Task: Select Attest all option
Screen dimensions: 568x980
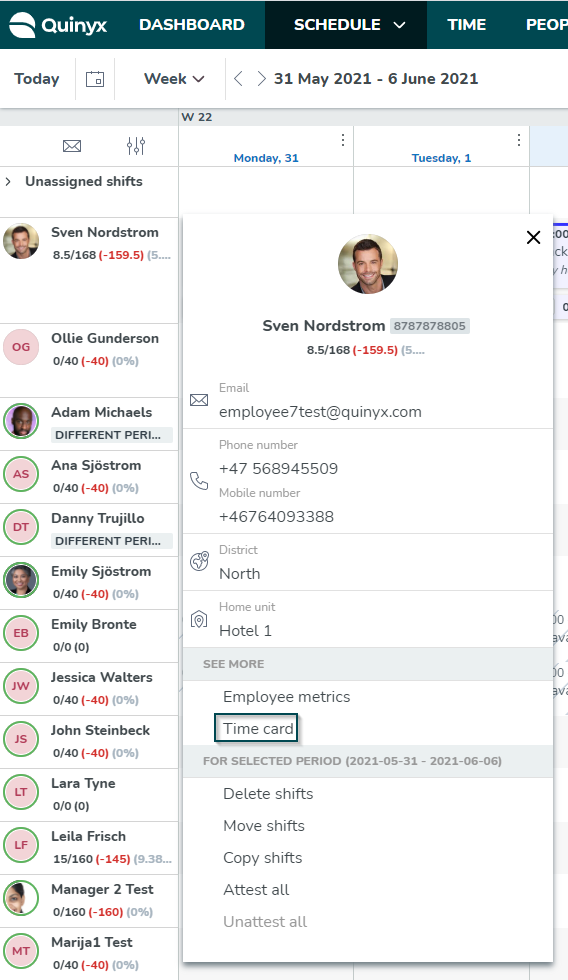Action: tap(256, 890)
